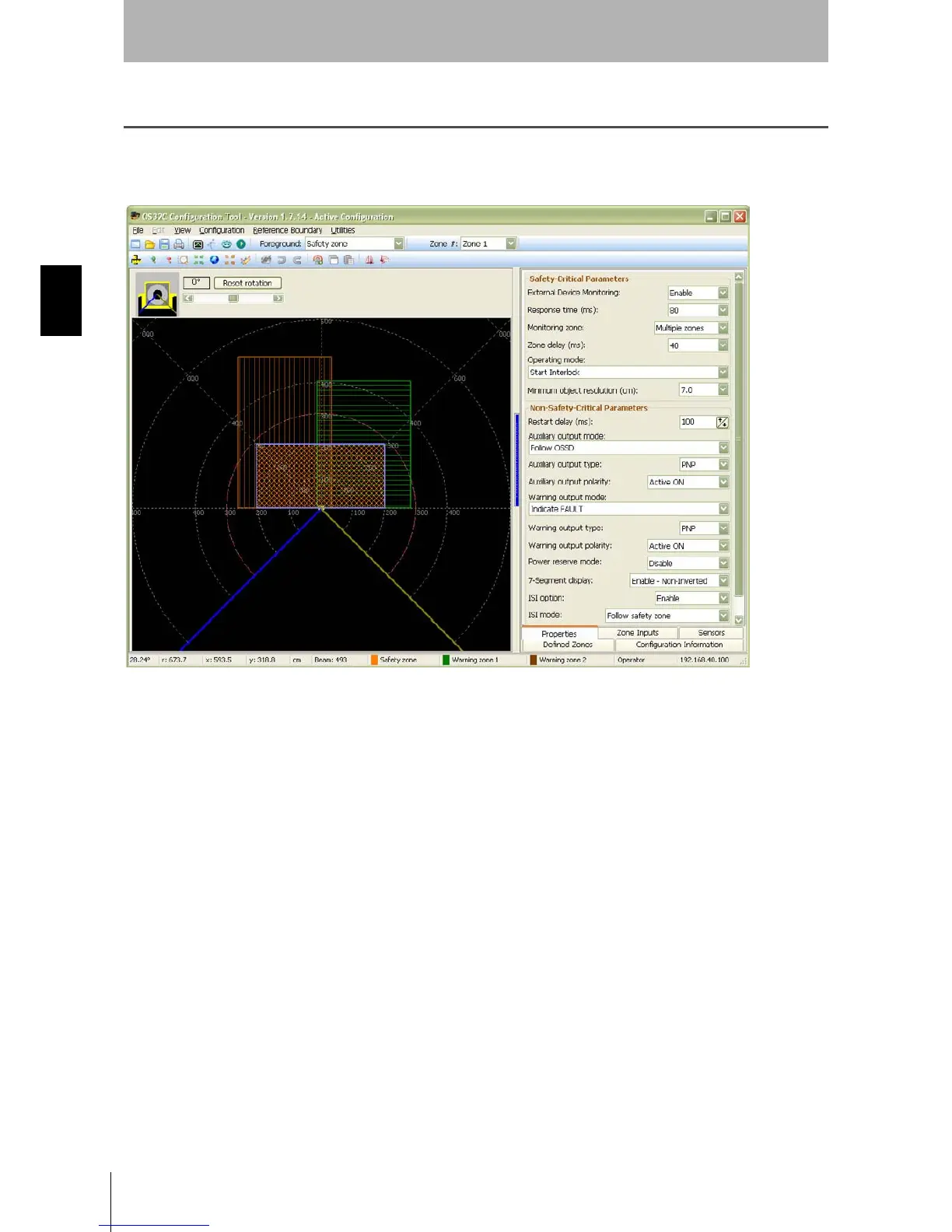Switch to the Defined Zones tab
The image size is (952, 1232).
[568, 645]
